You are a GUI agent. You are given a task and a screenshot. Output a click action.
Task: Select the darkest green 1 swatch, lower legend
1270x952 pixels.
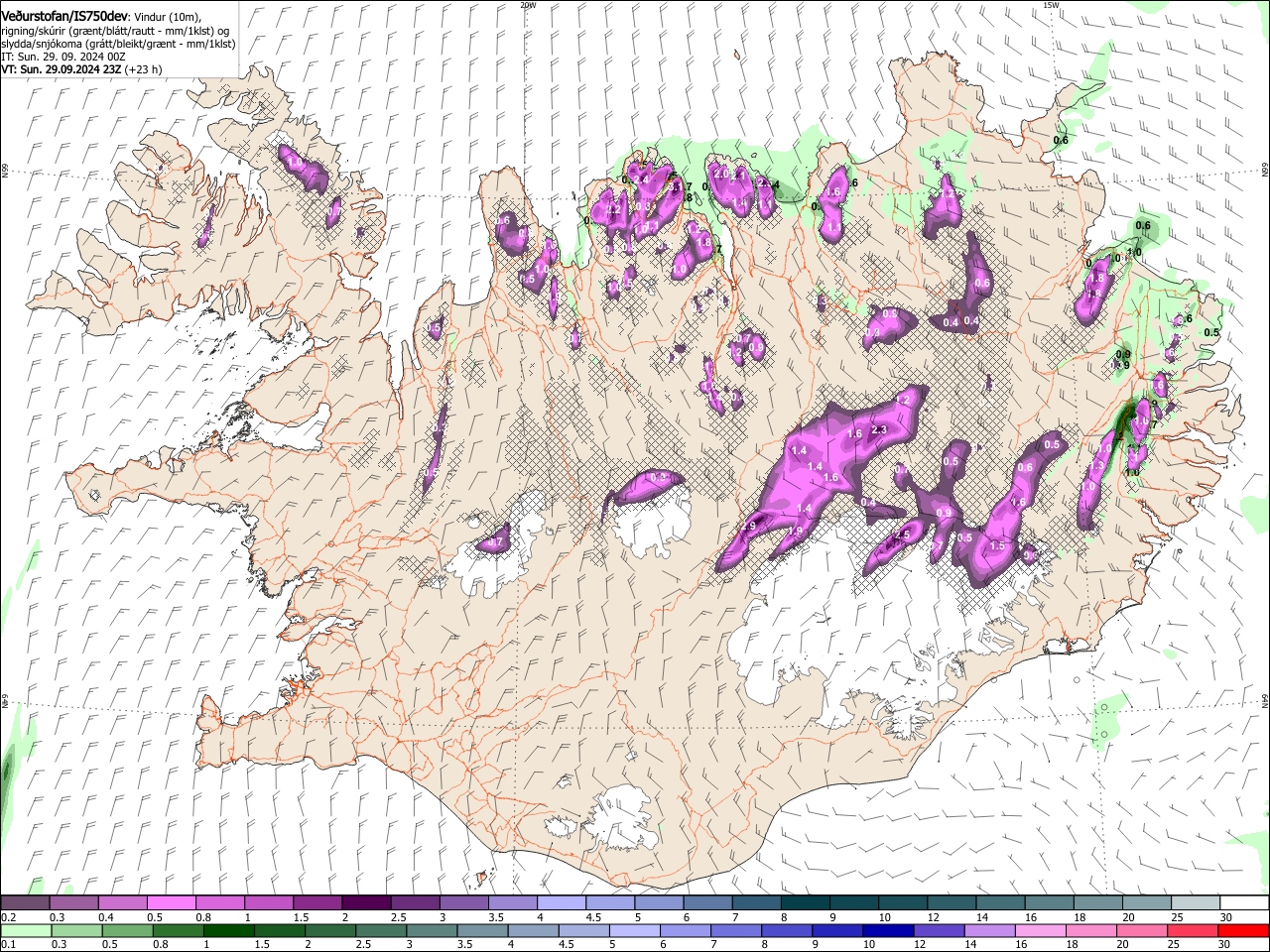[228, 931]
